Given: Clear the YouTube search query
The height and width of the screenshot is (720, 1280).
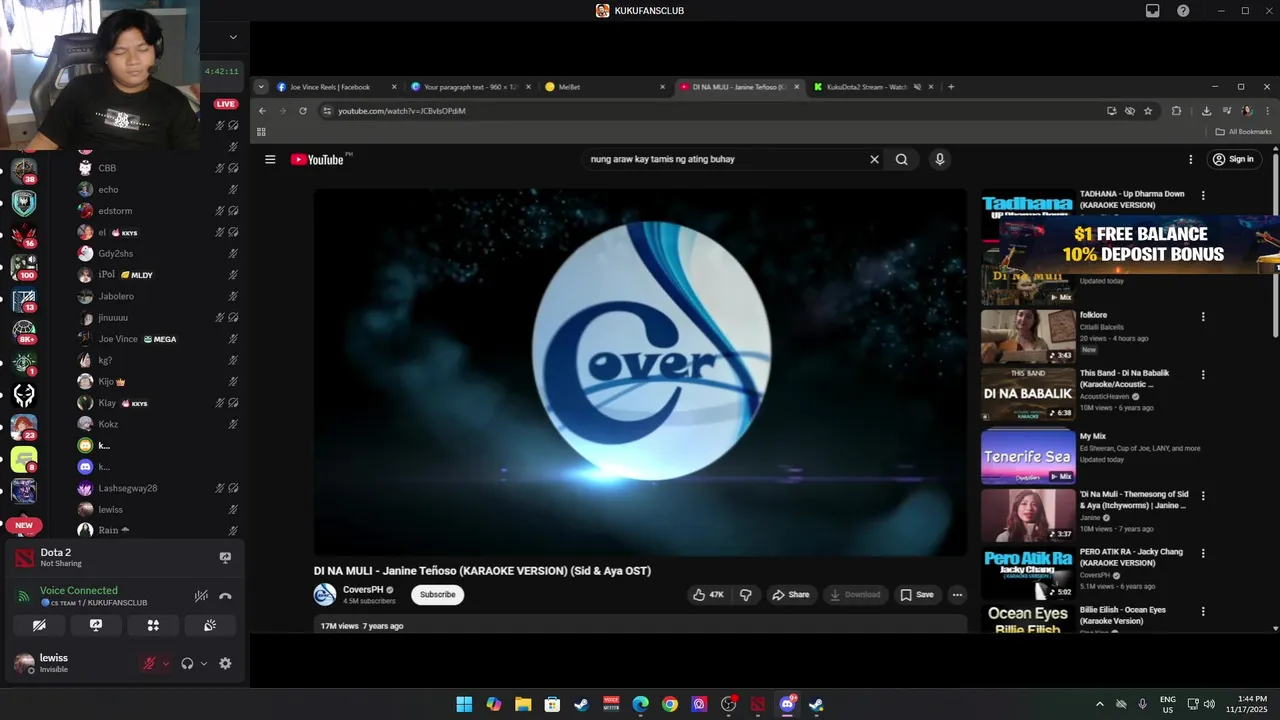Looking at the screenshot, I should tap(874, 159).
